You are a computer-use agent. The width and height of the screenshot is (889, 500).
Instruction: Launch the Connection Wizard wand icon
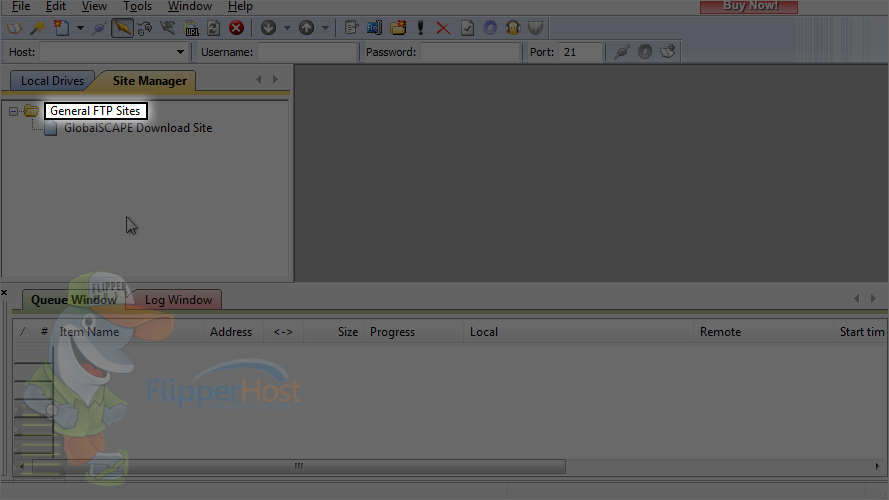37,28
